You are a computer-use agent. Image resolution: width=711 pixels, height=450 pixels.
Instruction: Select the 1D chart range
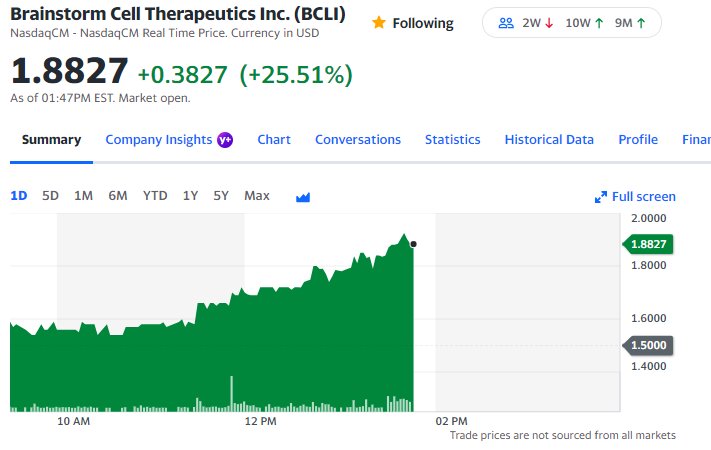[x=19, y=196]
